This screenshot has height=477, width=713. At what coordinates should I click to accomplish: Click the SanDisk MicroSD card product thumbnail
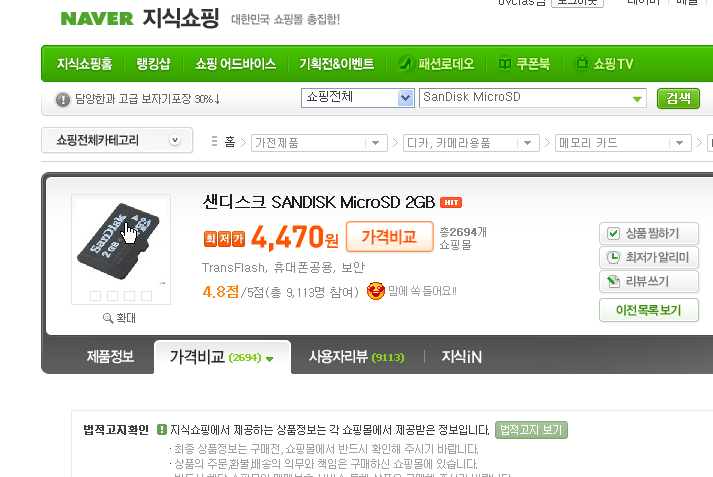click(x=119, y=241)
